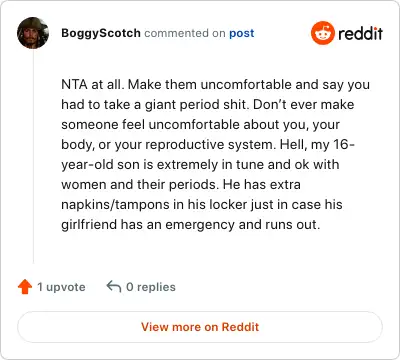The image size is (400, 360).
Task: Click the reply arrow icon
Action: click(114, 286)
